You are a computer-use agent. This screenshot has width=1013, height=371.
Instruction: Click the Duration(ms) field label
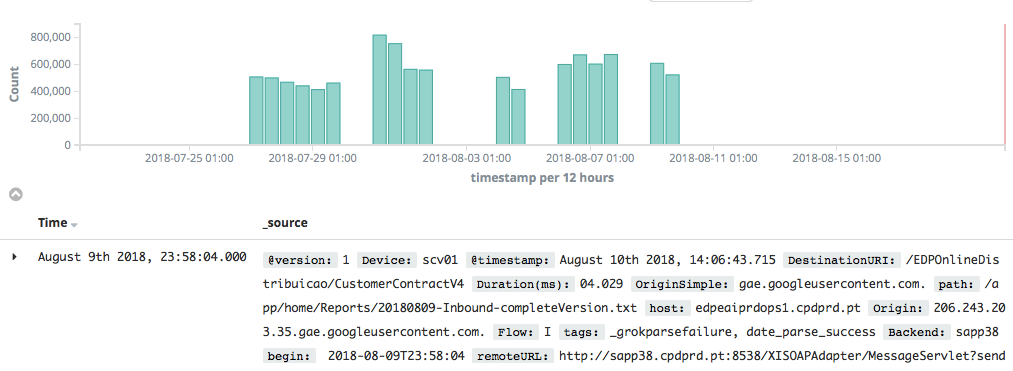(x=523, y=284)
